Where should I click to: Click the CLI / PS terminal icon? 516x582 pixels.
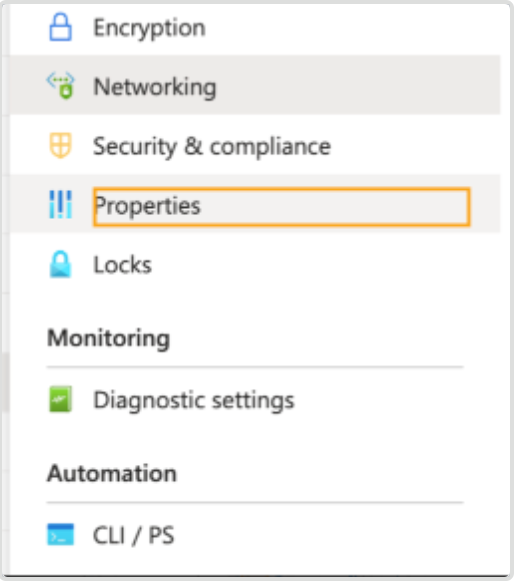(61, 534)
